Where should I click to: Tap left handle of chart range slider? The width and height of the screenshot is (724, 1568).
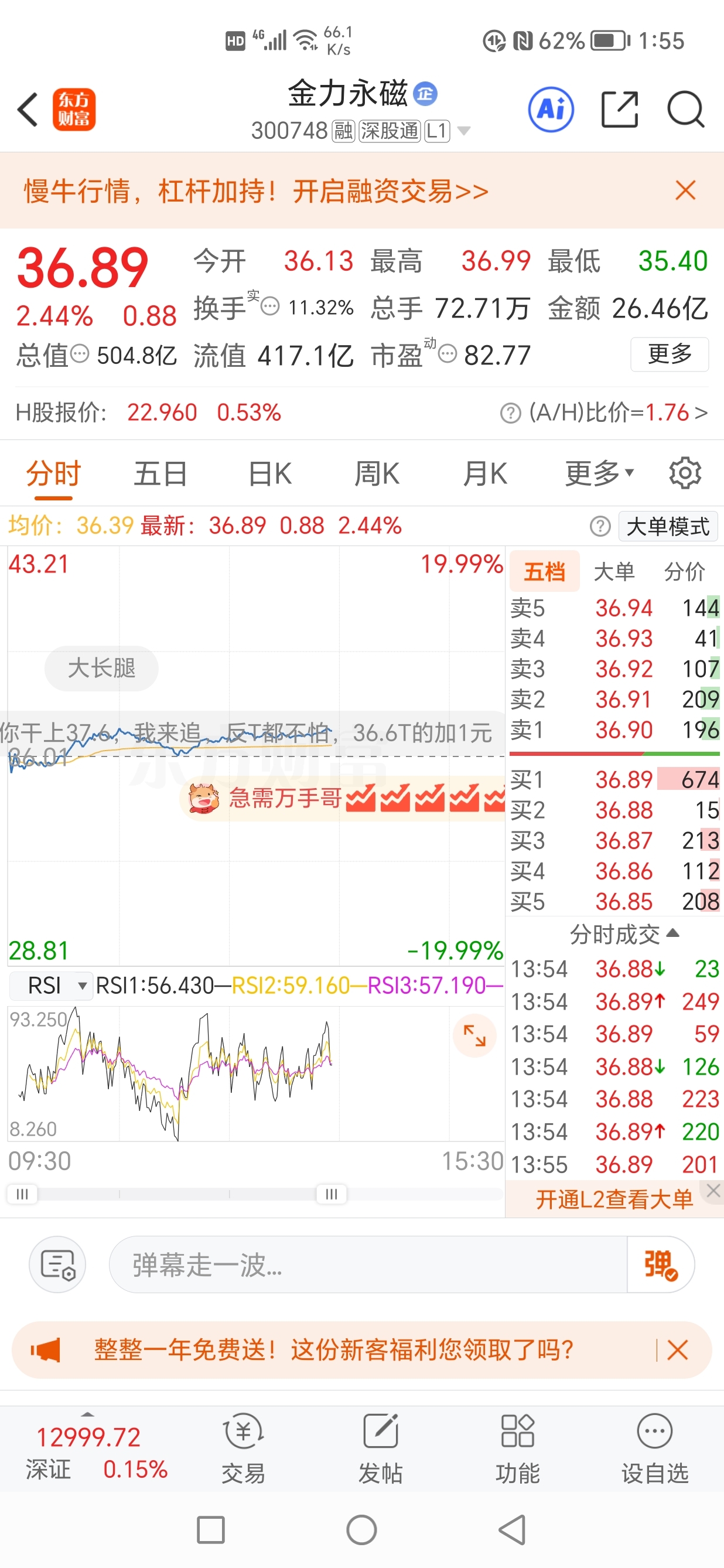[22, 1194]
